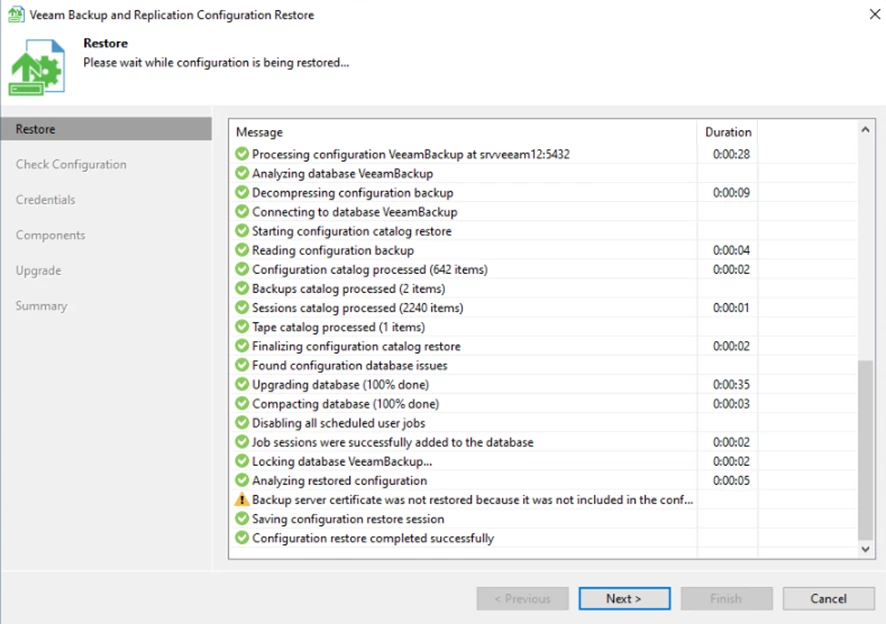The image size is (886, 624).
Task: Click green check beside Sessions catalog processed
Action: [x=242, y=307]
